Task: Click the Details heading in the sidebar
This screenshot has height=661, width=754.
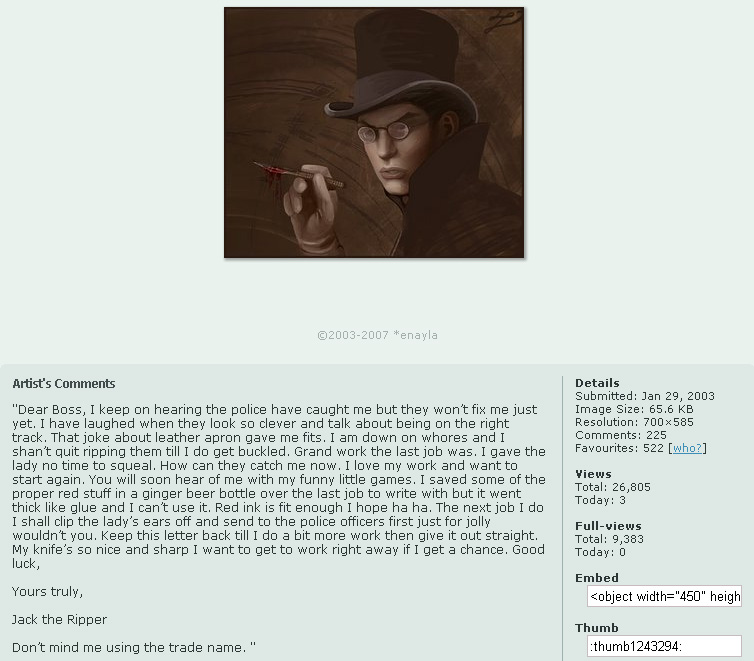Action: pyautogui.click(x=597, y=383)
